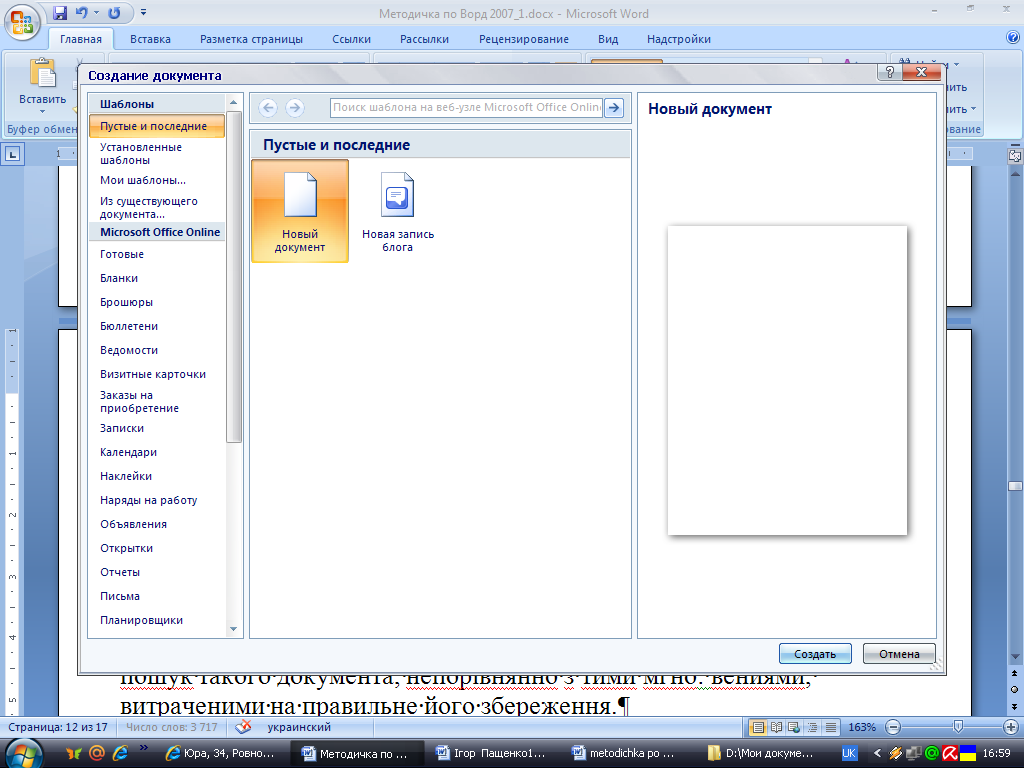The width and height of the screenshot is (1024, 768).
Task: Launch Internet Explorer from quick launch
Action: click(120, 753)
